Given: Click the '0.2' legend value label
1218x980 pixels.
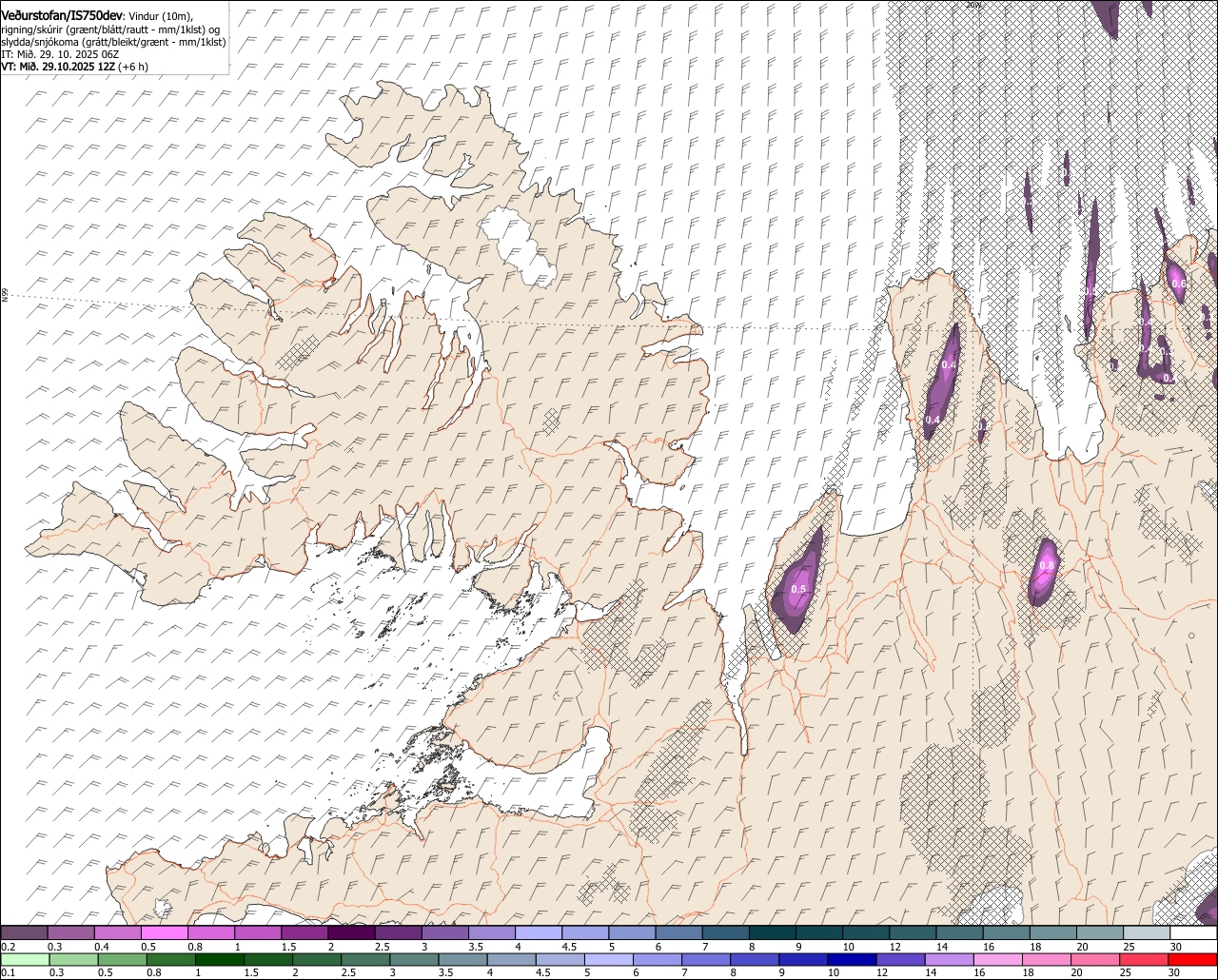Looking at the screenshot, I should point(9,947).
